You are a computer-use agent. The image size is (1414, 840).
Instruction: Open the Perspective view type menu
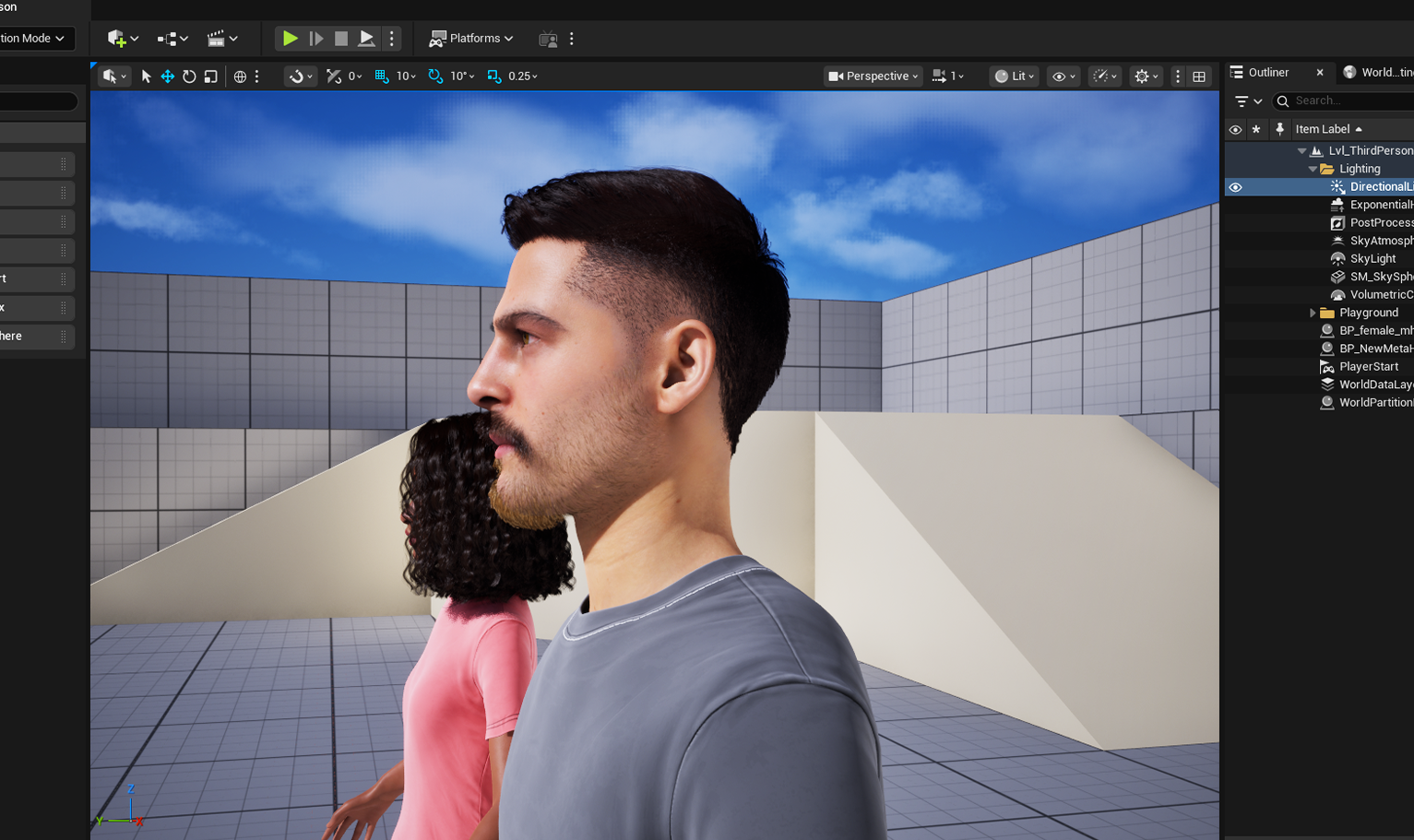[x=873, y=77]
